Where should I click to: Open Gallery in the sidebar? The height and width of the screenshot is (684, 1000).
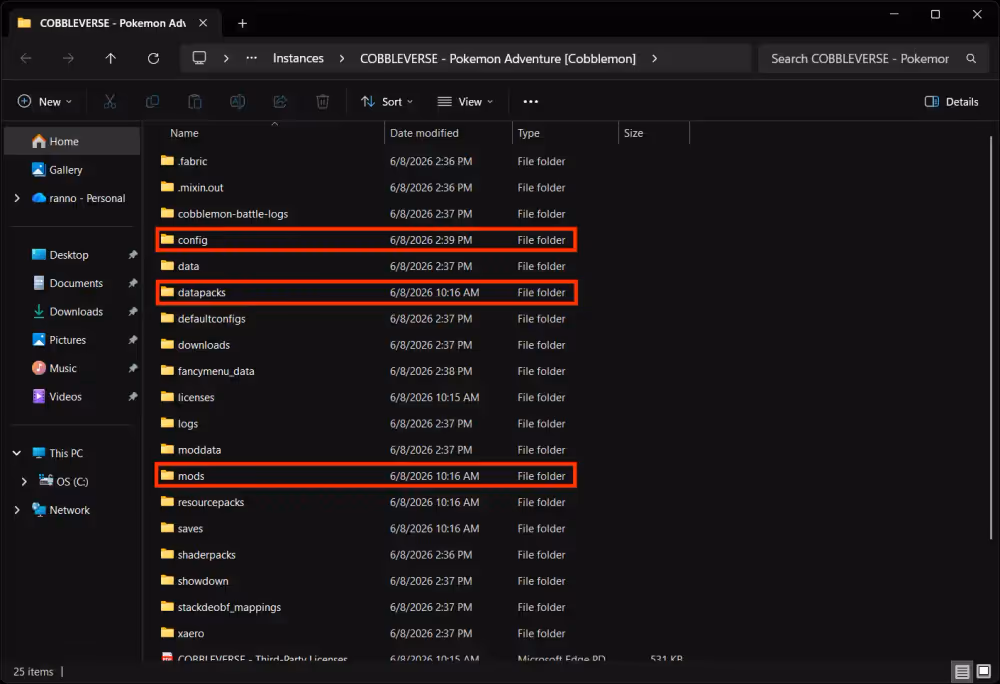71,170
